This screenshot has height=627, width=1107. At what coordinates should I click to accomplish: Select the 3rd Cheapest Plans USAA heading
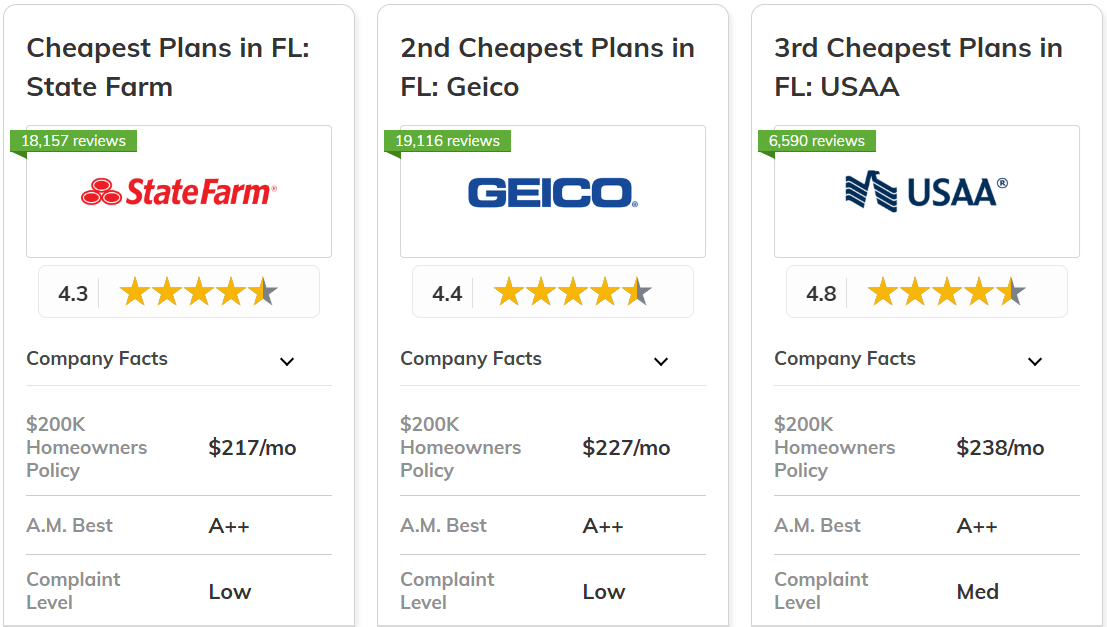[918, 67]
